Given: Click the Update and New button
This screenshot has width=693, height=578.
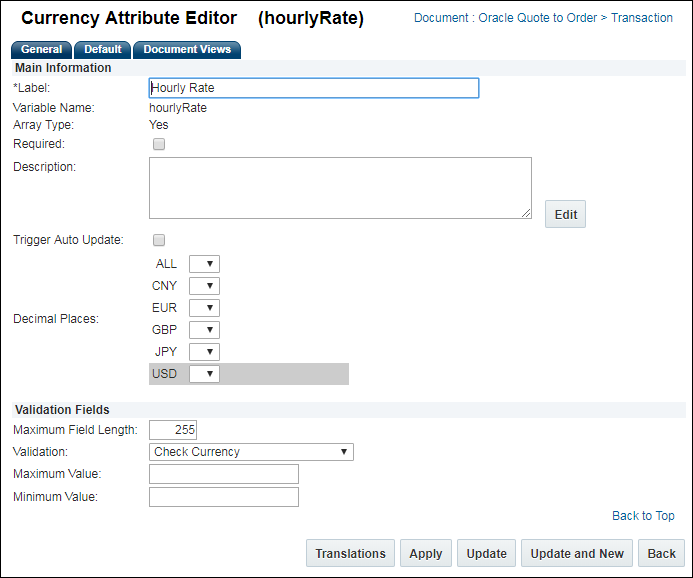Looking at the screenshot, I should (577, 553).
